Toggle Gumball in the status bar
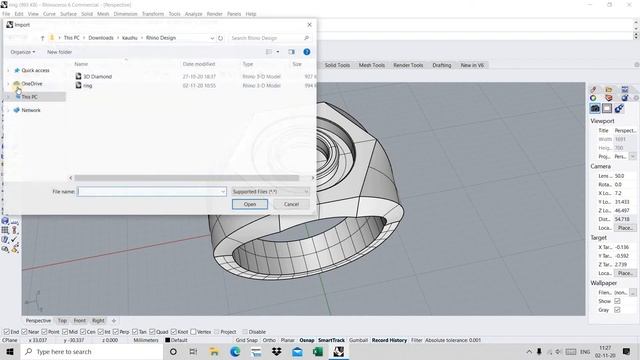The image size is (640, 360). pos(358,340)
